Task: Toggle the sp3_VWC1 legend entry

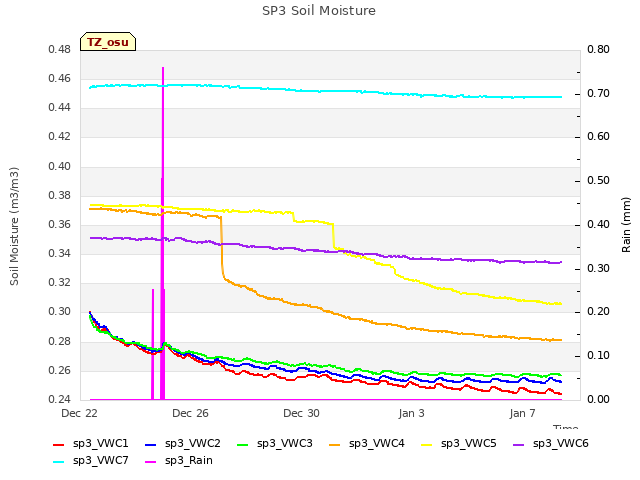Action: tap(91, 444)
